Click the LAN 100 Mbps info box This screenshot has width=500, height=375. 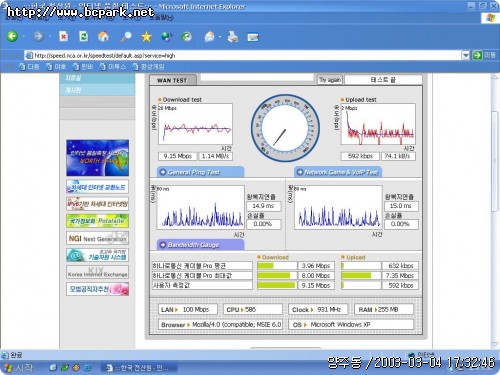pyautogui.click(x=188, y=310)
